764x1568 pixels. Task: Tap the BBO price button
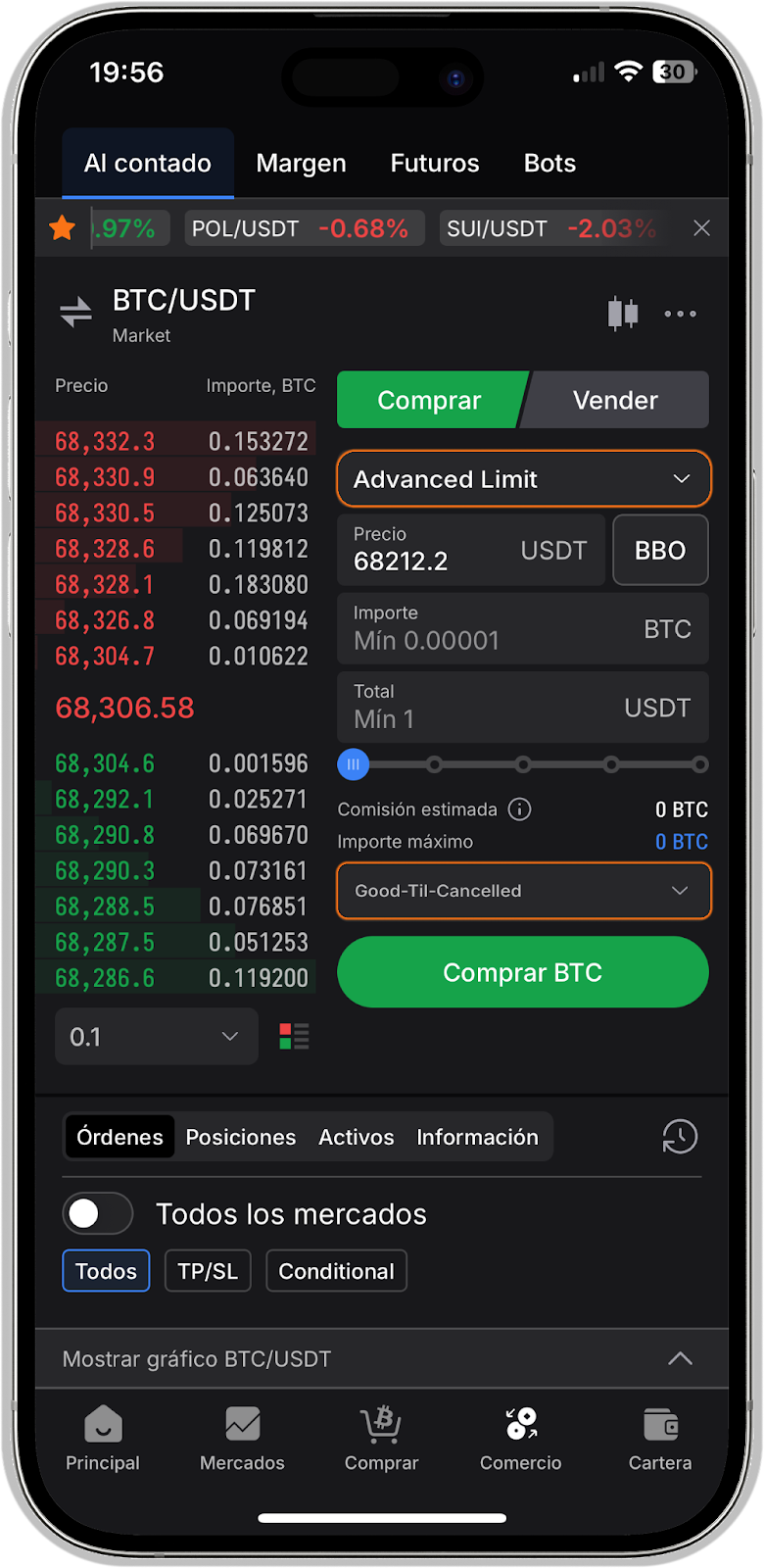[x=660, y=551]
